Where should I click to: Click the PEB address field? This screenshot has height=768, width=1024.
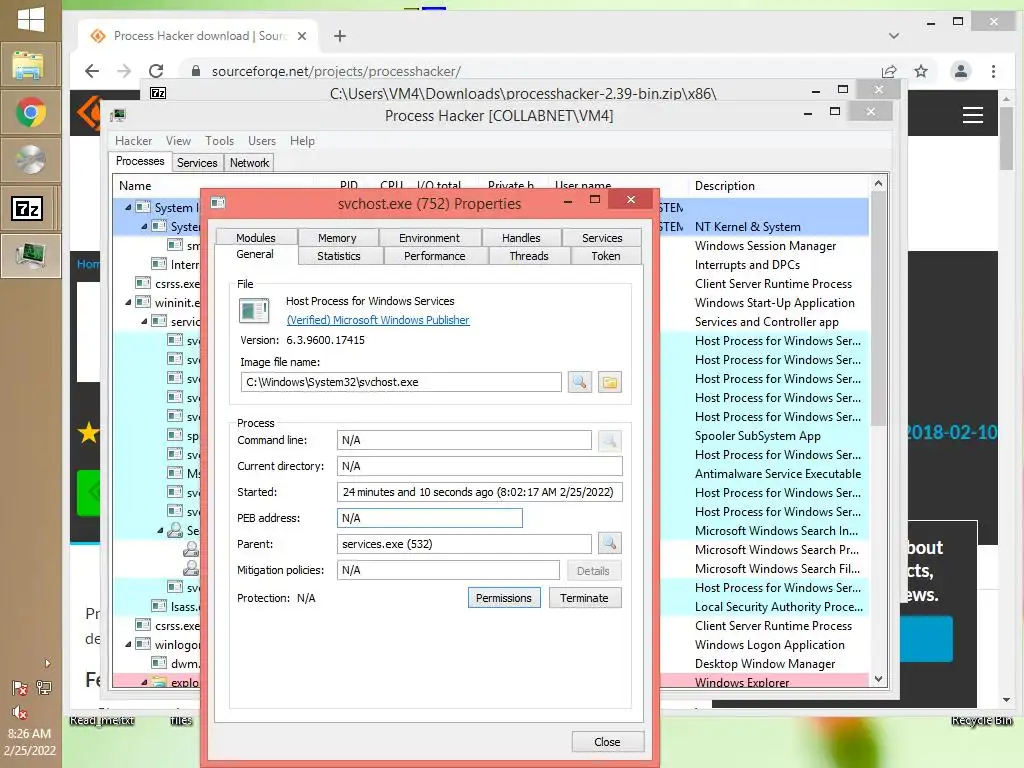429,518
